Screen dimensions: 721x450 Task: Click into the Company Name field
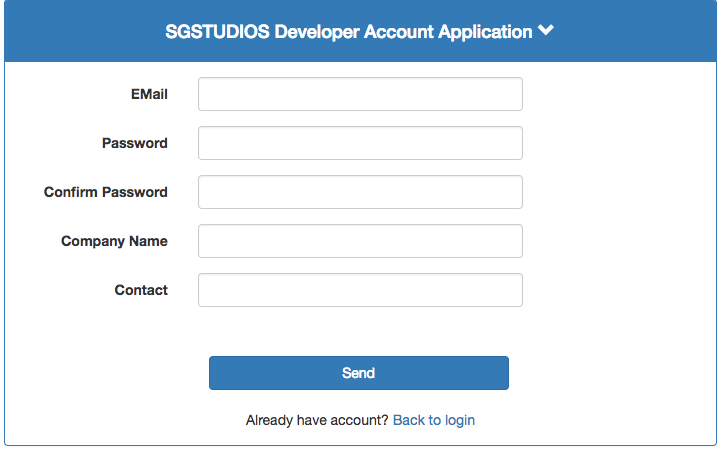pos(360,241)
